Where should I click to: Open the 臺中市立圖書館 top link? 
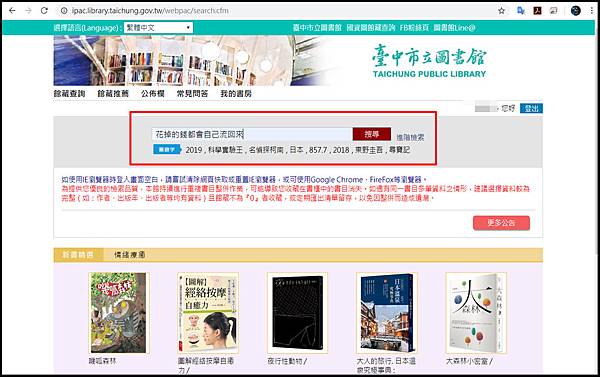[317, 28]
